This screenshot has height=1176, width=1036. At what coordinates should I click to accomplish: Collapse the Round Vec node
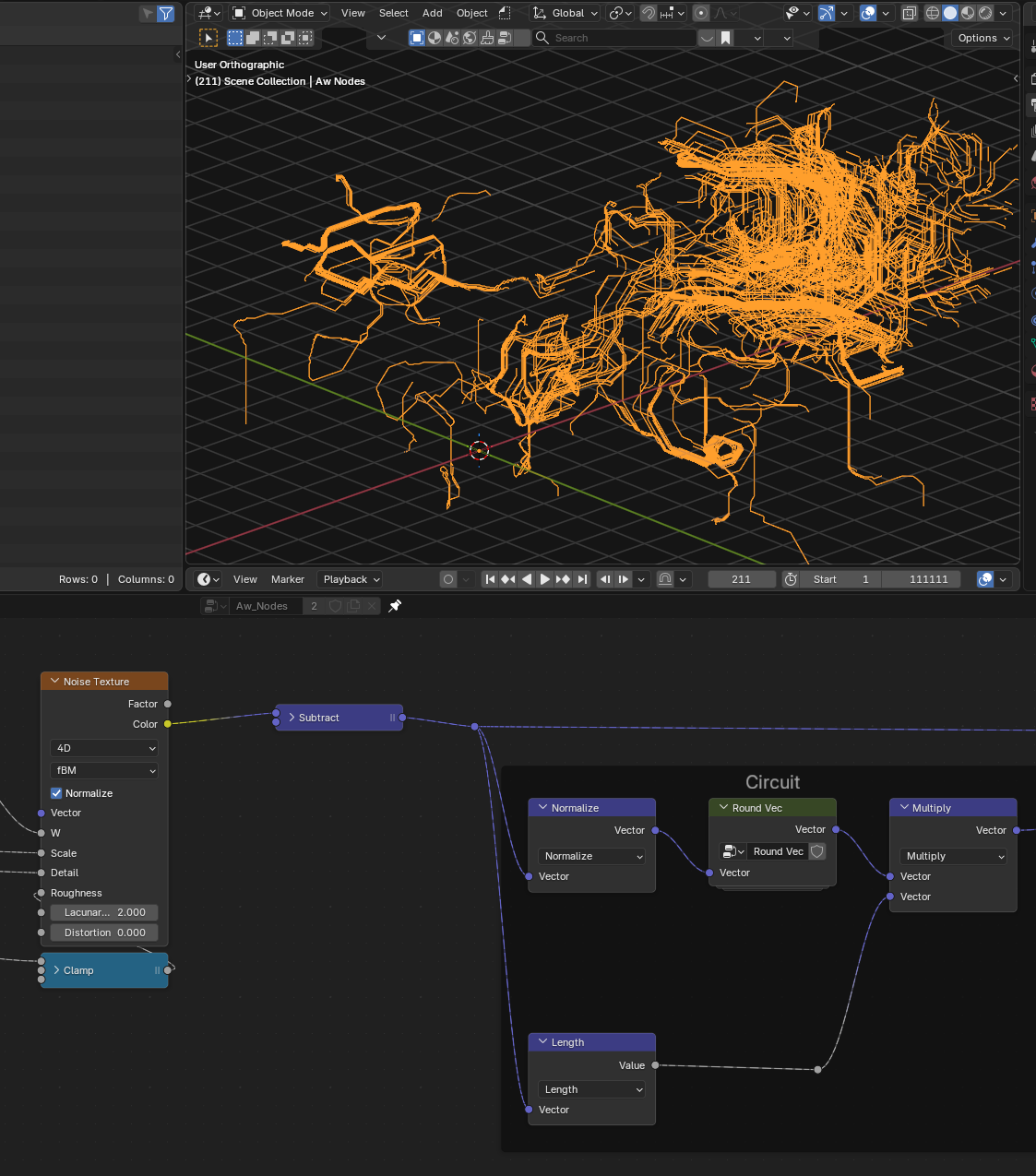click(724, 807)
